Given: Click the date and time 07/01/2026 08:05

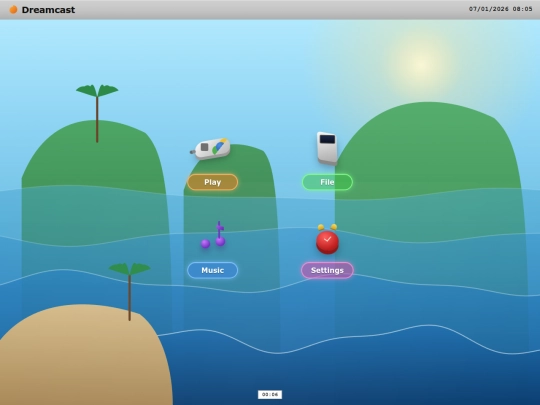Looking at the screenshot, I should click(x=500, y=9).
